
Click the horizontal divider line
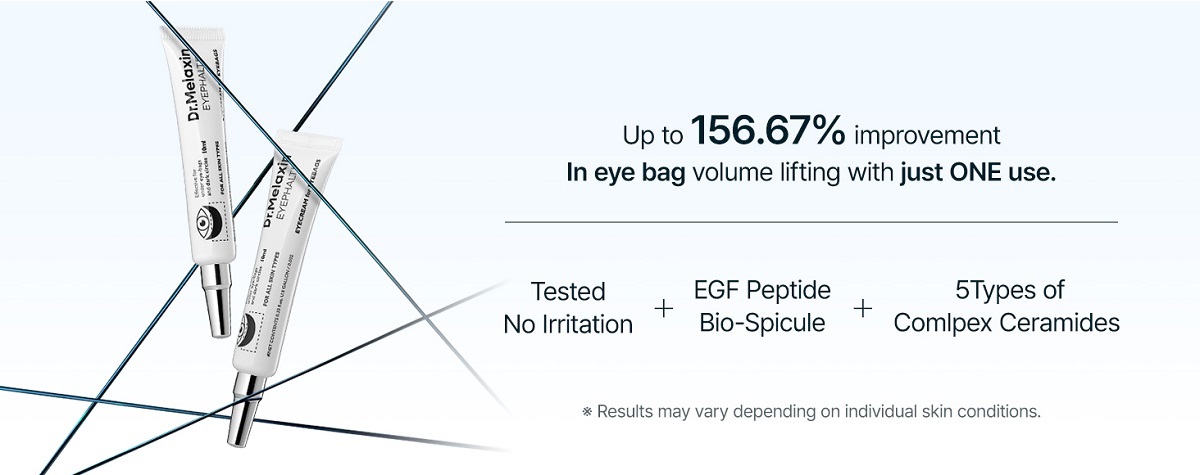[x=811, y=221]
